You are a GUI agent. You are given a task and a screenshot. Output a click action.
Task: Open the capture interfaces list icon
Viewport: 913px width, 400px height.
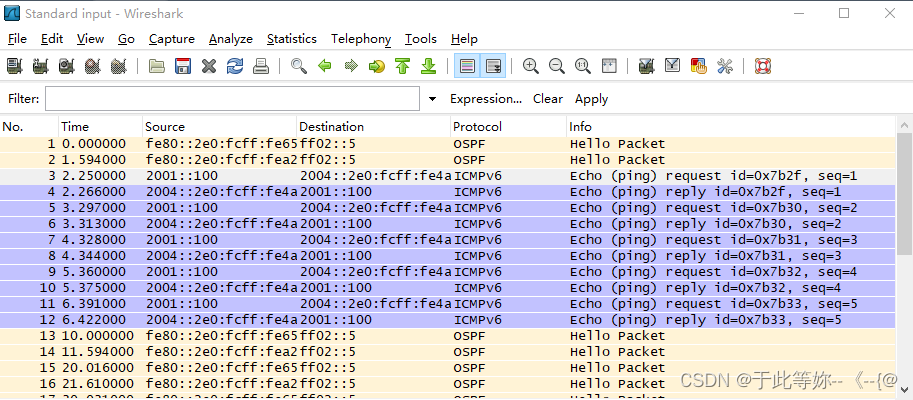15,66
